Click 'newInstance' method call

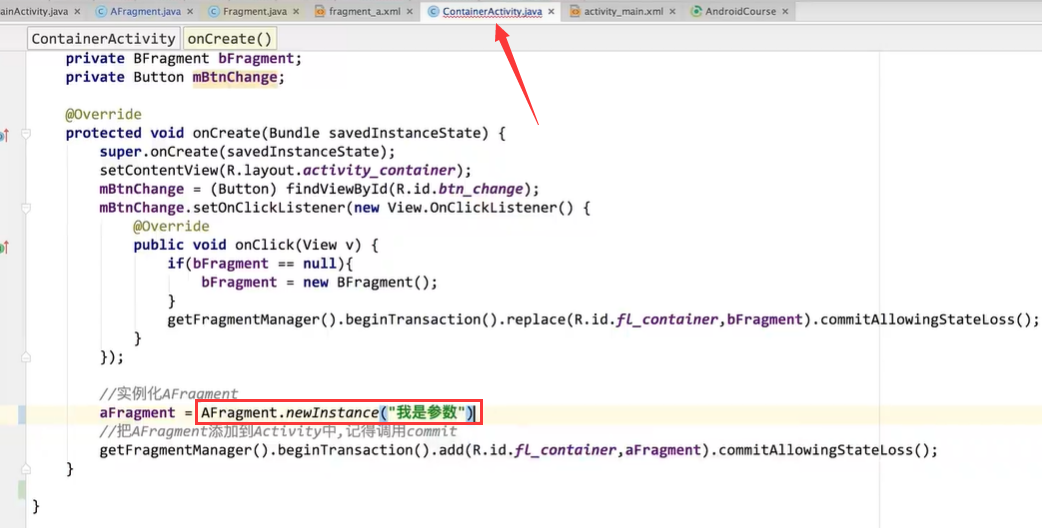point(332,413)
